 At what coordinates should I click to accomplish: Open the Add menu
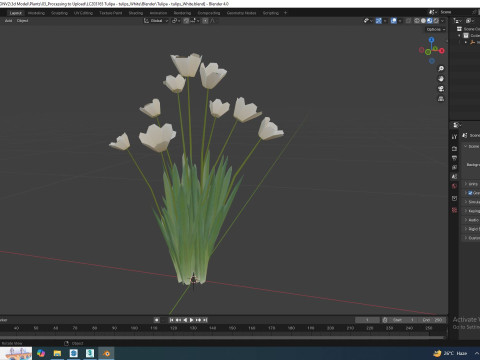(8, 21)
